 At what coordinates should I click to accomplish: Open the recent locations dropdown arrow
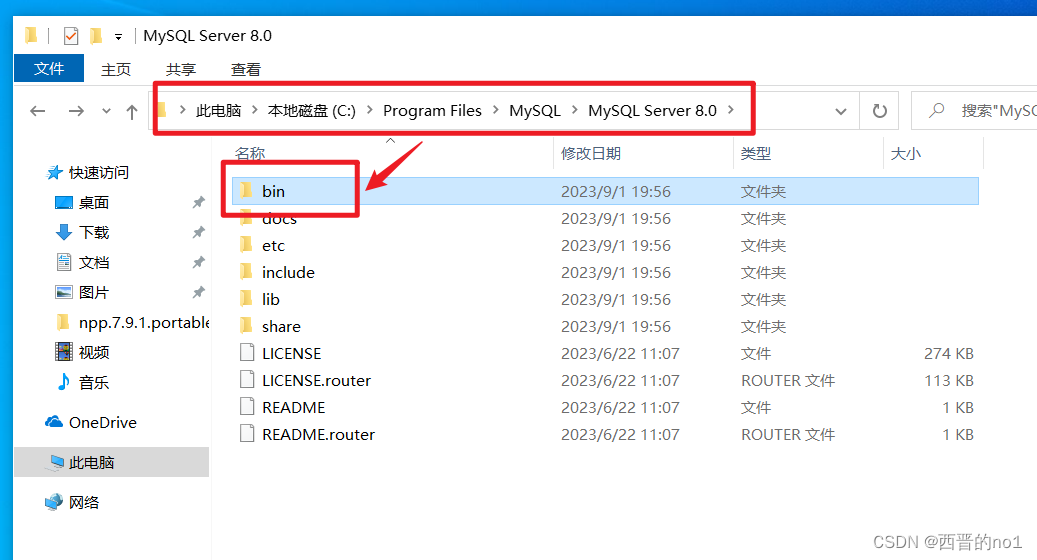[x=106, y=111]
